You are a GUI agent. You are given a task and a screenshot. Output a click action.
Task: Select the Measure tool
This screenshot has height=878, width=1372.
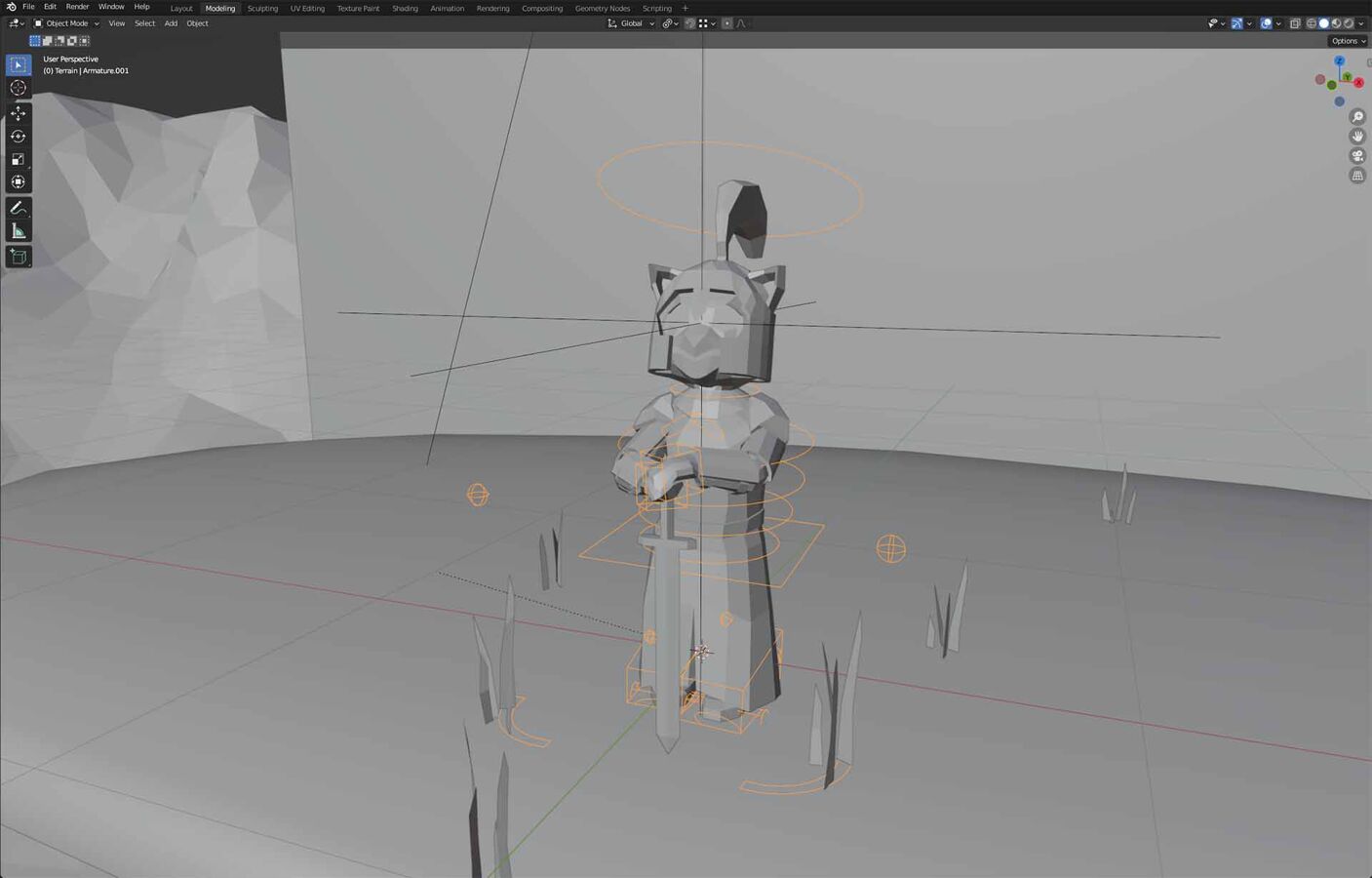click(18, 231)
